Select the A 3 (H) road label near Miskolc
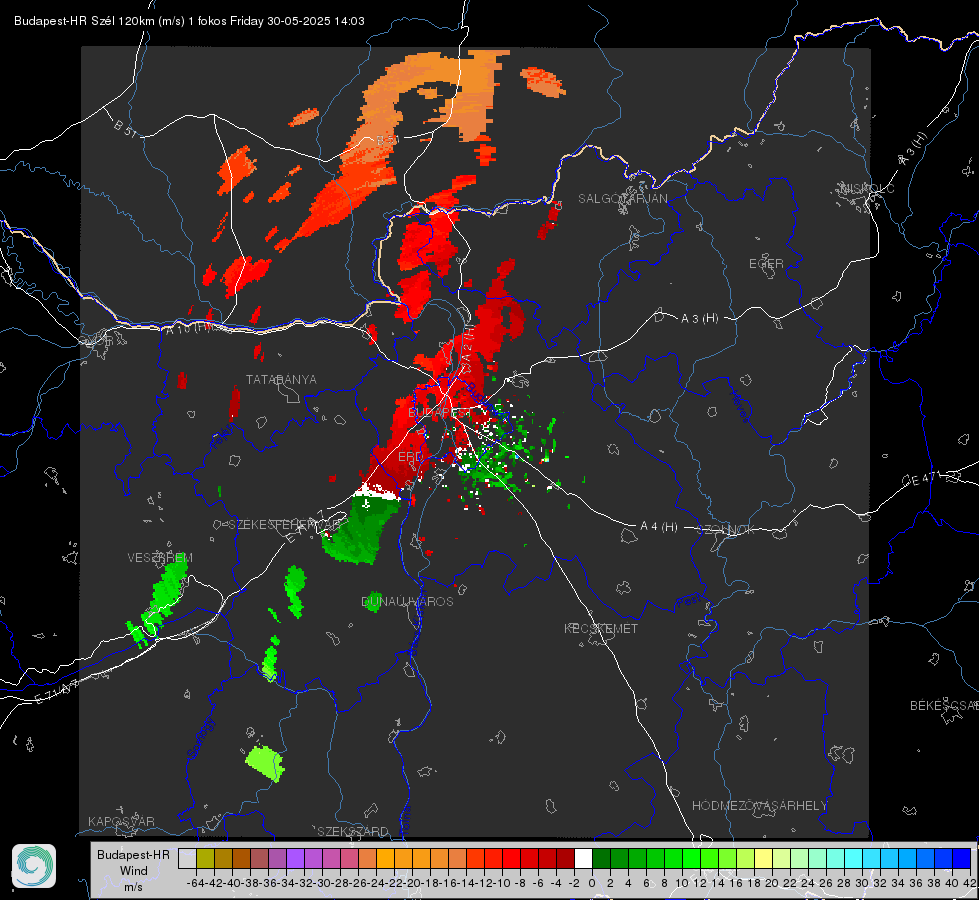Image resolution: width=979 pixels, height=900 pixels. [913, 149]
